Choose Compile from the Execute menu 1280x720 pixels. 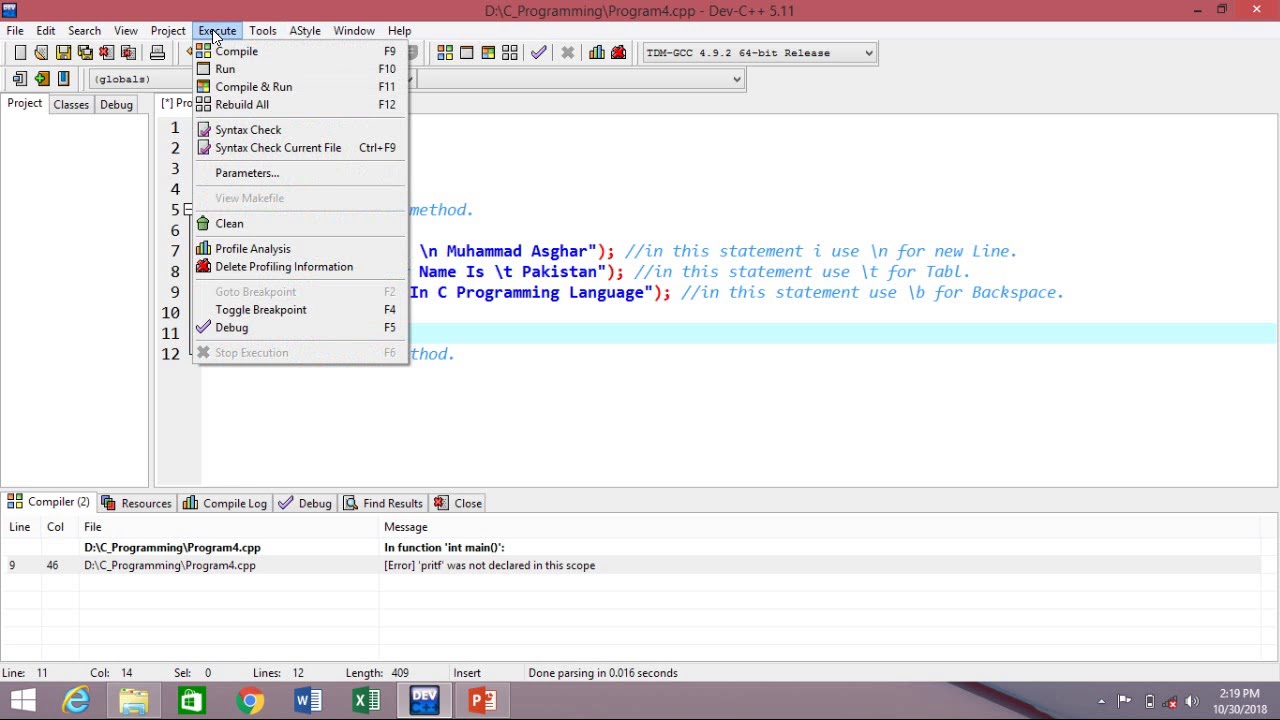point(300,51)
